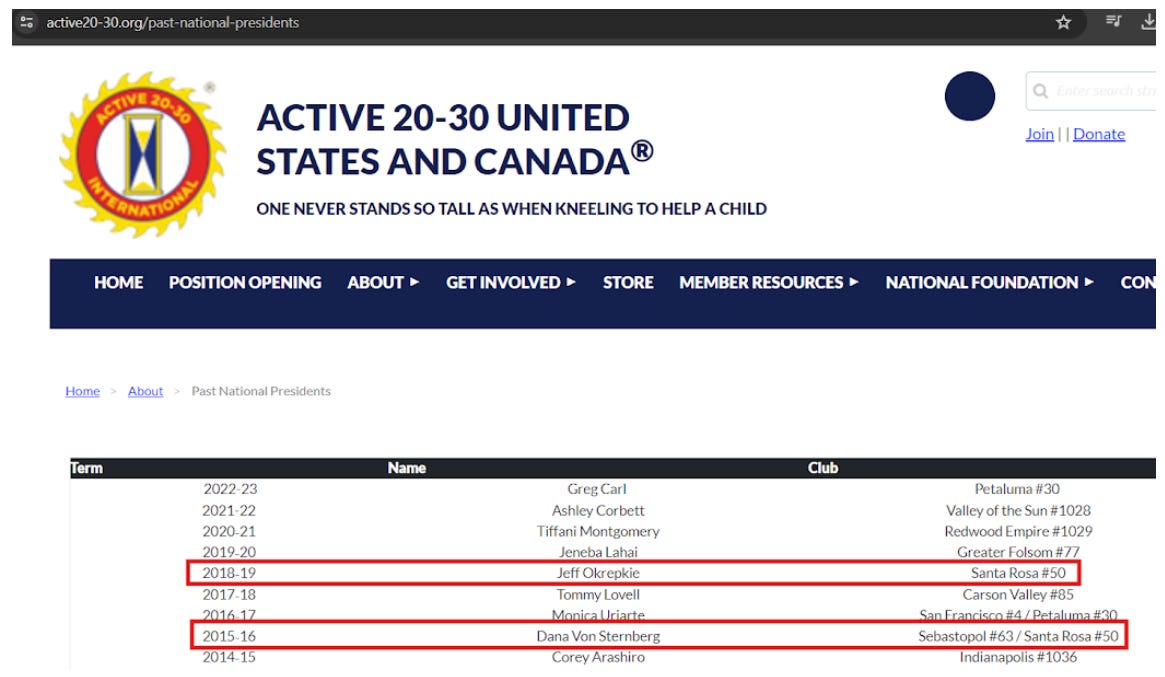The width and height of the screenshot is (1165, 677).
Task: Click the slogan ONE NEVER STANDS SO TALL
Action: (x=511, y=209)
